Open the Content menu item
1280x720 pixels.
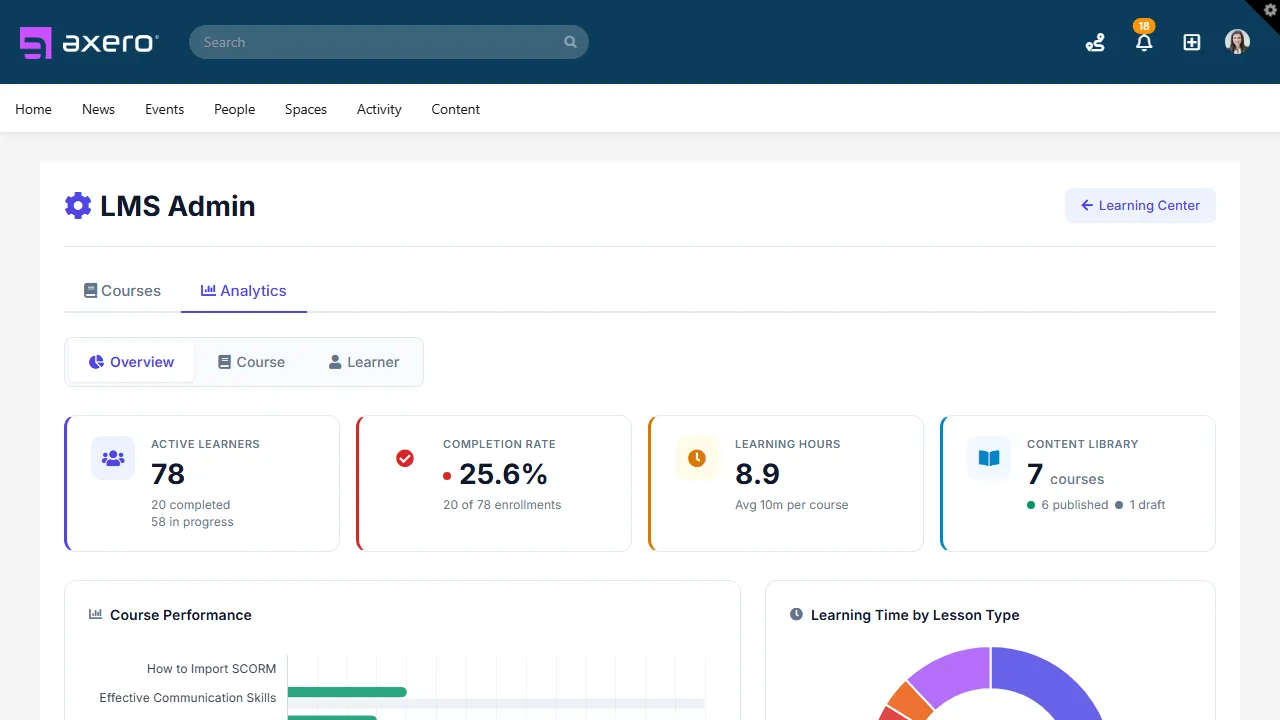pos(455,109)
